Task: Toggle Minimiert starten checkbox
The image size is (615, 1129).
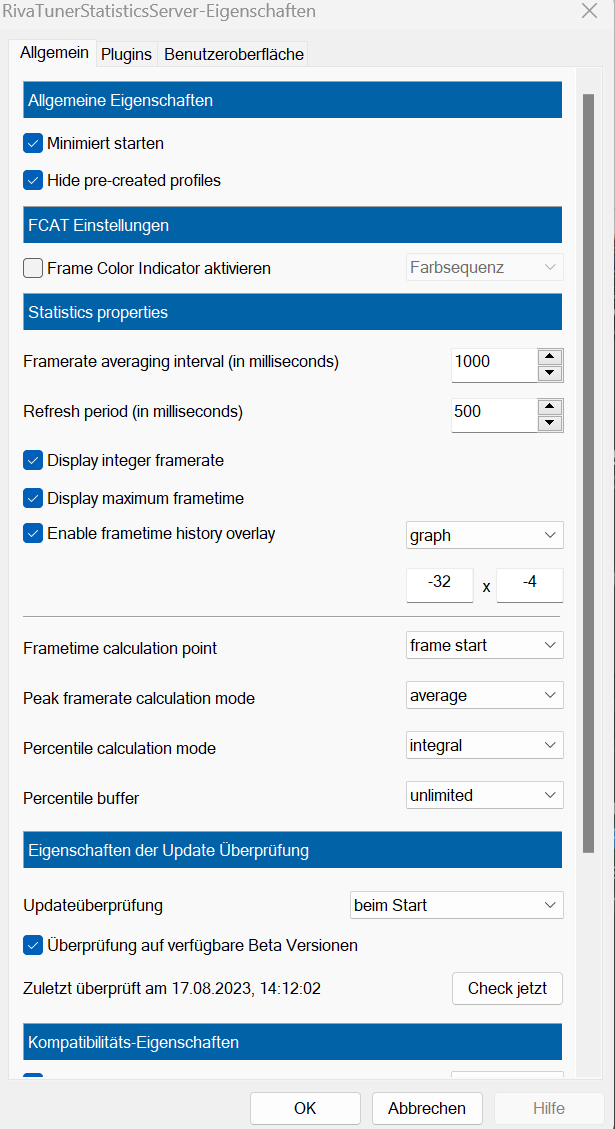Action: point(33,143)
